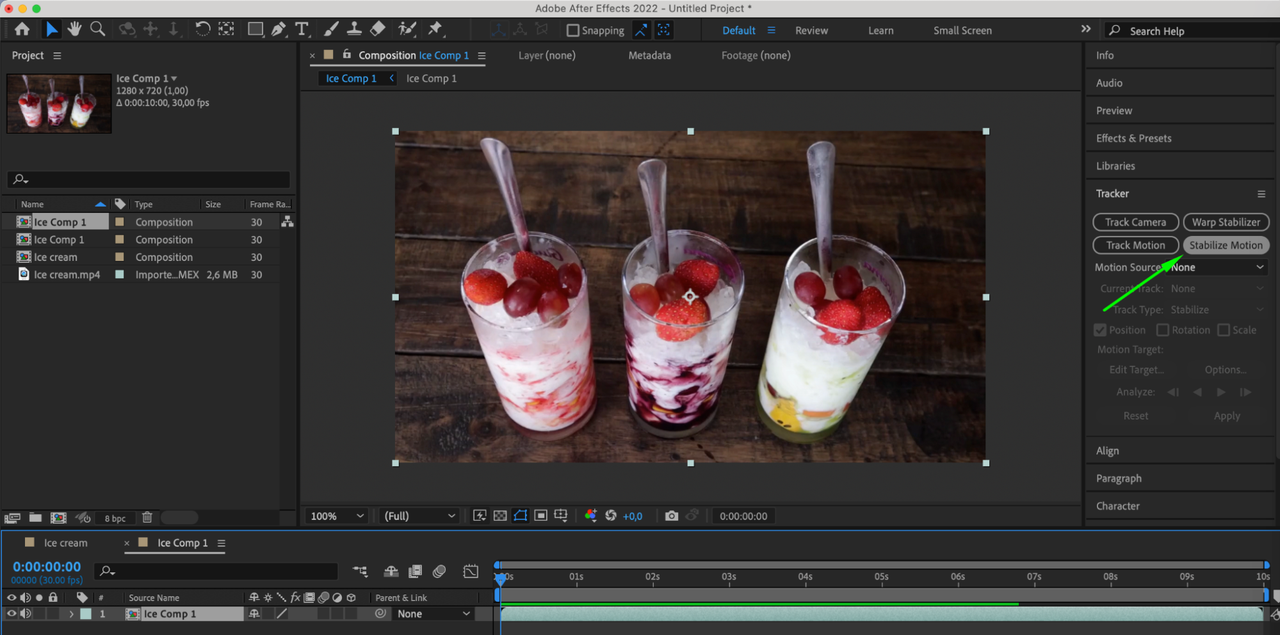1280x635 pixels.
Task: Hide the Ice Comp 1 layer visibility
Action: click(x=11, y=613)
